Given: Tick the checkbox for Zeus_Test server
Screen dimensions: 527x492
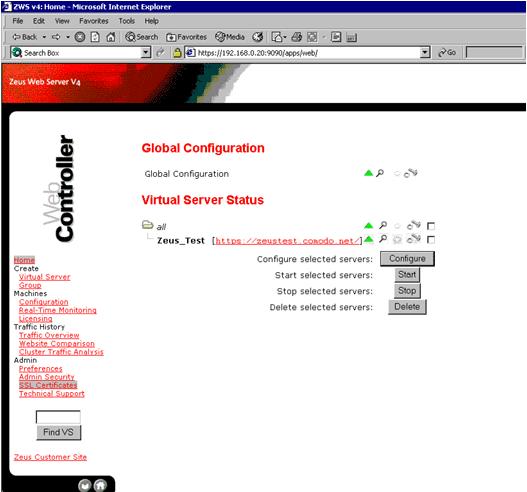Looking at the screenshot, I should click(x=431, y=240).
